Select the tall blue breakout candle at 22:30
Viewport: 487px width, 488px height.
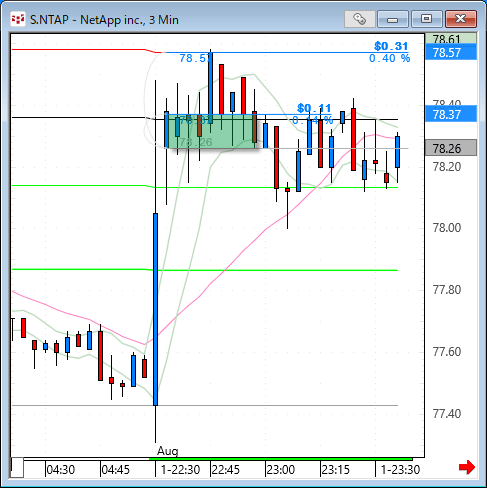[x=155, y=309]
